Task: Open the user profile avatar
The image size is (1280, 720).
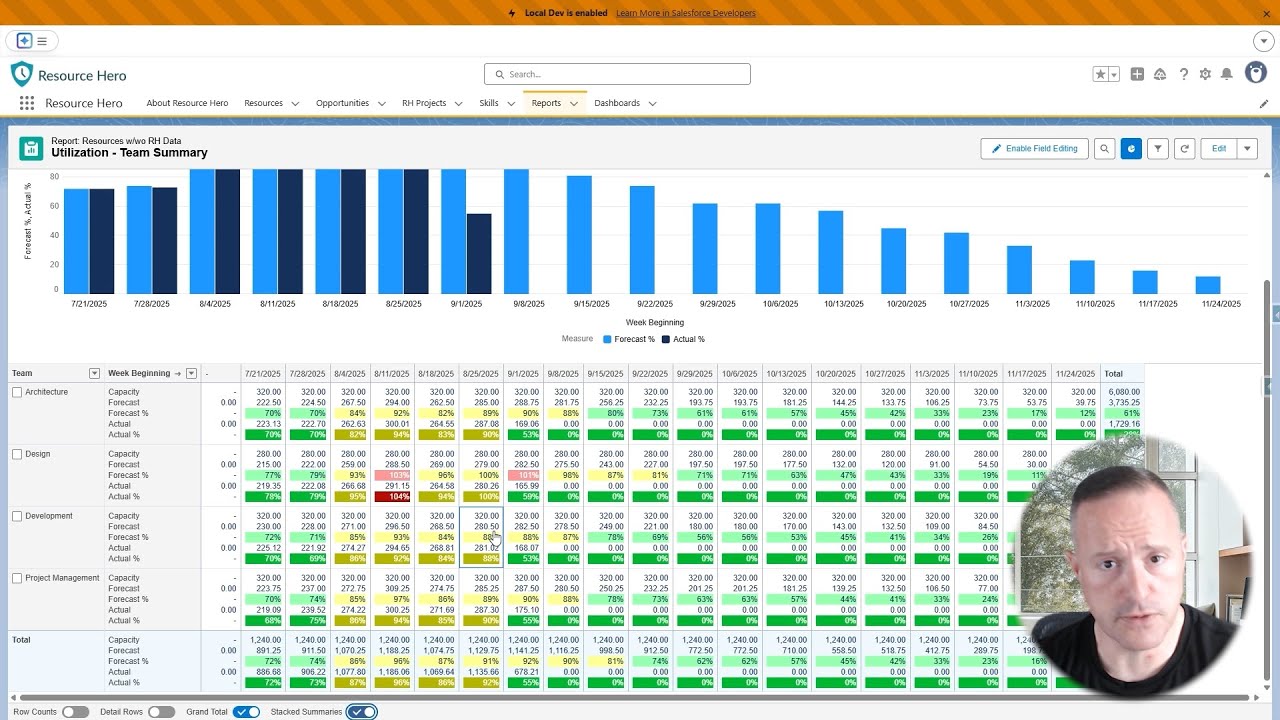Action: (x=1256, y=73)
